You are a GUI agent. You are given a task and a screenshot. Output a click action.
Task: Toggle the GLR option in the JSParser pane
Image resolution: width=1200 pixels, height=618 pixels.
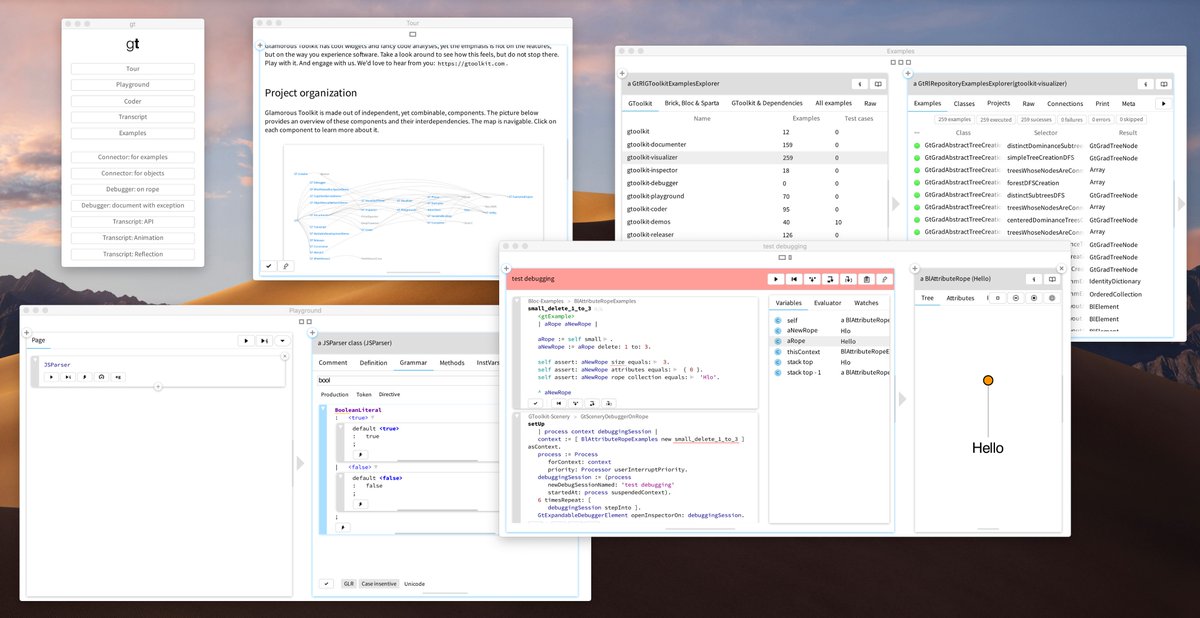(x=349, y=583)
